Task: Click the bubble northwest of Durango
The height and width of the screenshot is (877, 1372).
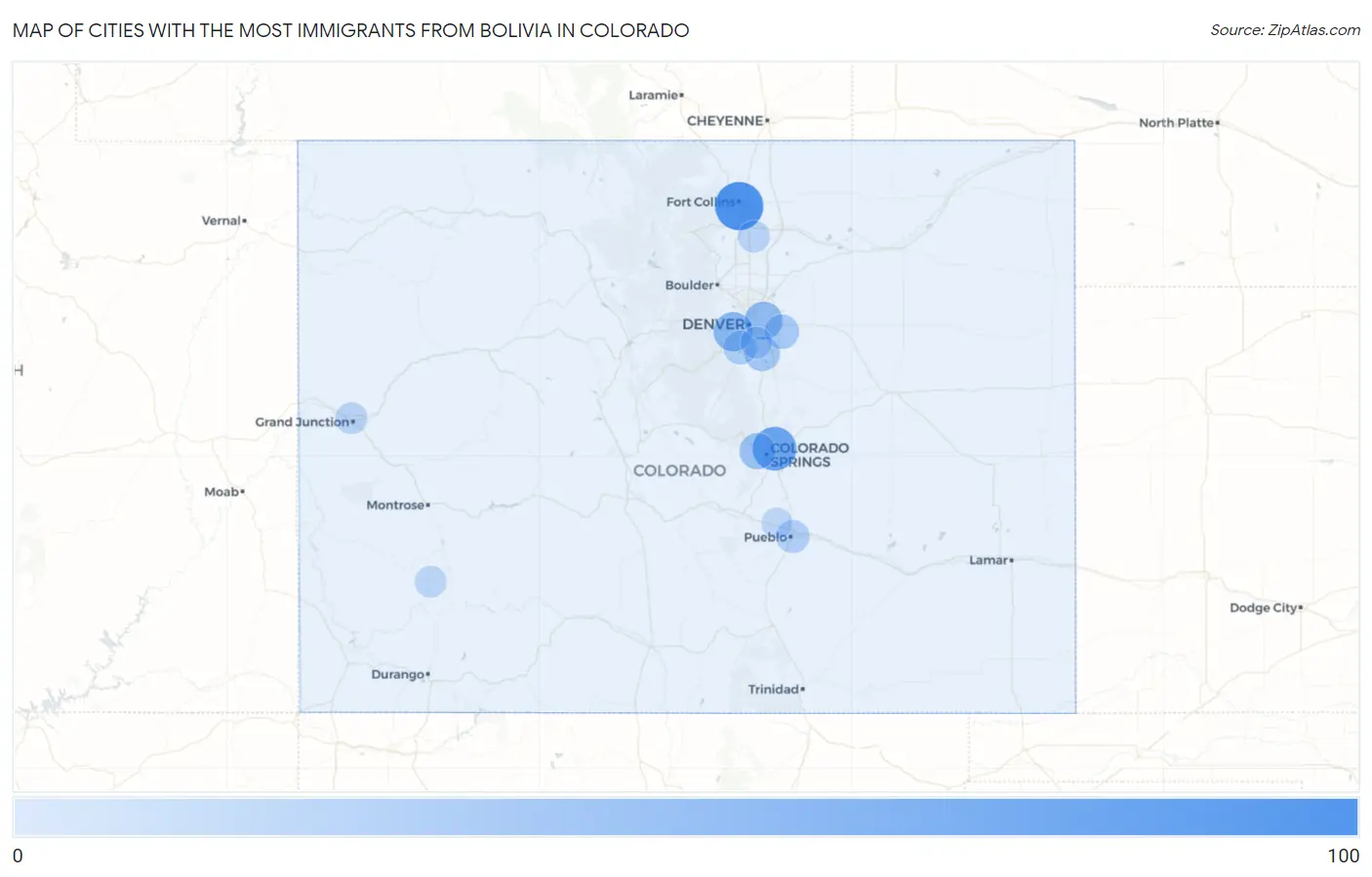Action: 430,581
